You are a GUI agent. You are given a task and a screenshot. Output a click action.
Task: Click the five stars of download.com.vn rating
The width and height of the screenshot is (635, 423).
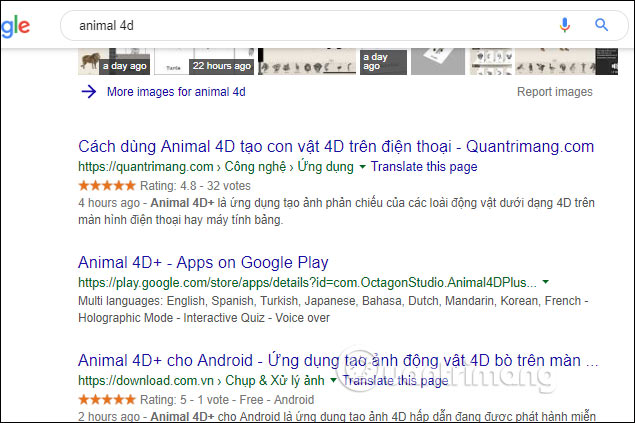107,400
